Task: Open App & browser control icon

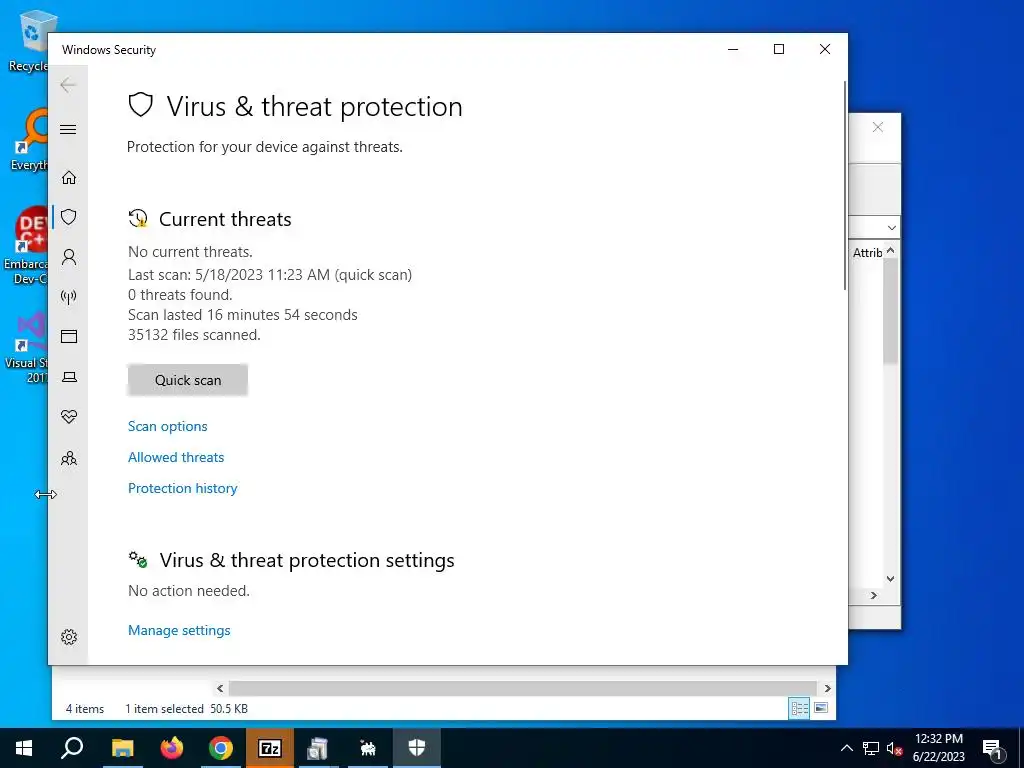Action: [x=69, y=336]
